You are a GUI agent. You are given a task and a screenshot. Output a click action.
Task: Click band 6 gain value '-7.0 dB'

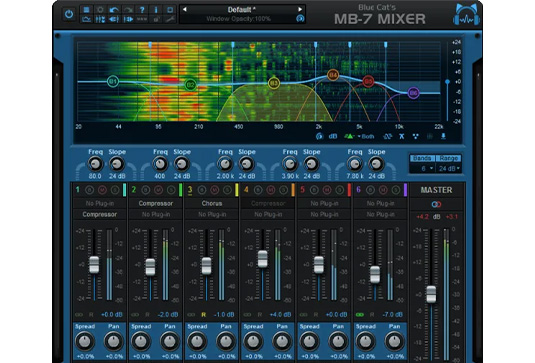[x=393, y=314]
